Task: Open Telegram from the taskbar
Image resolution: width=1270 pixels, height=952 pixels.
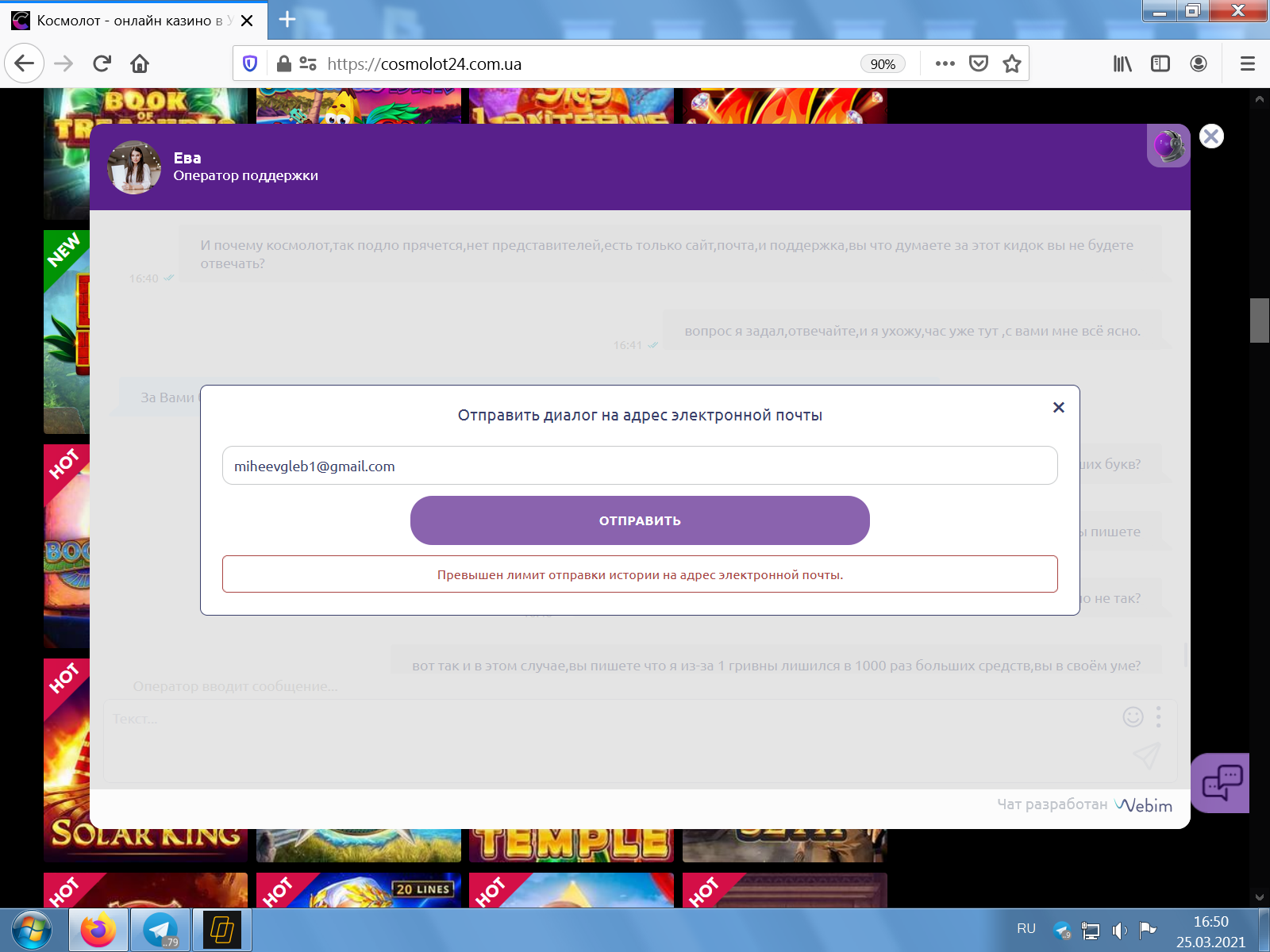Action: tap(160, 930)
